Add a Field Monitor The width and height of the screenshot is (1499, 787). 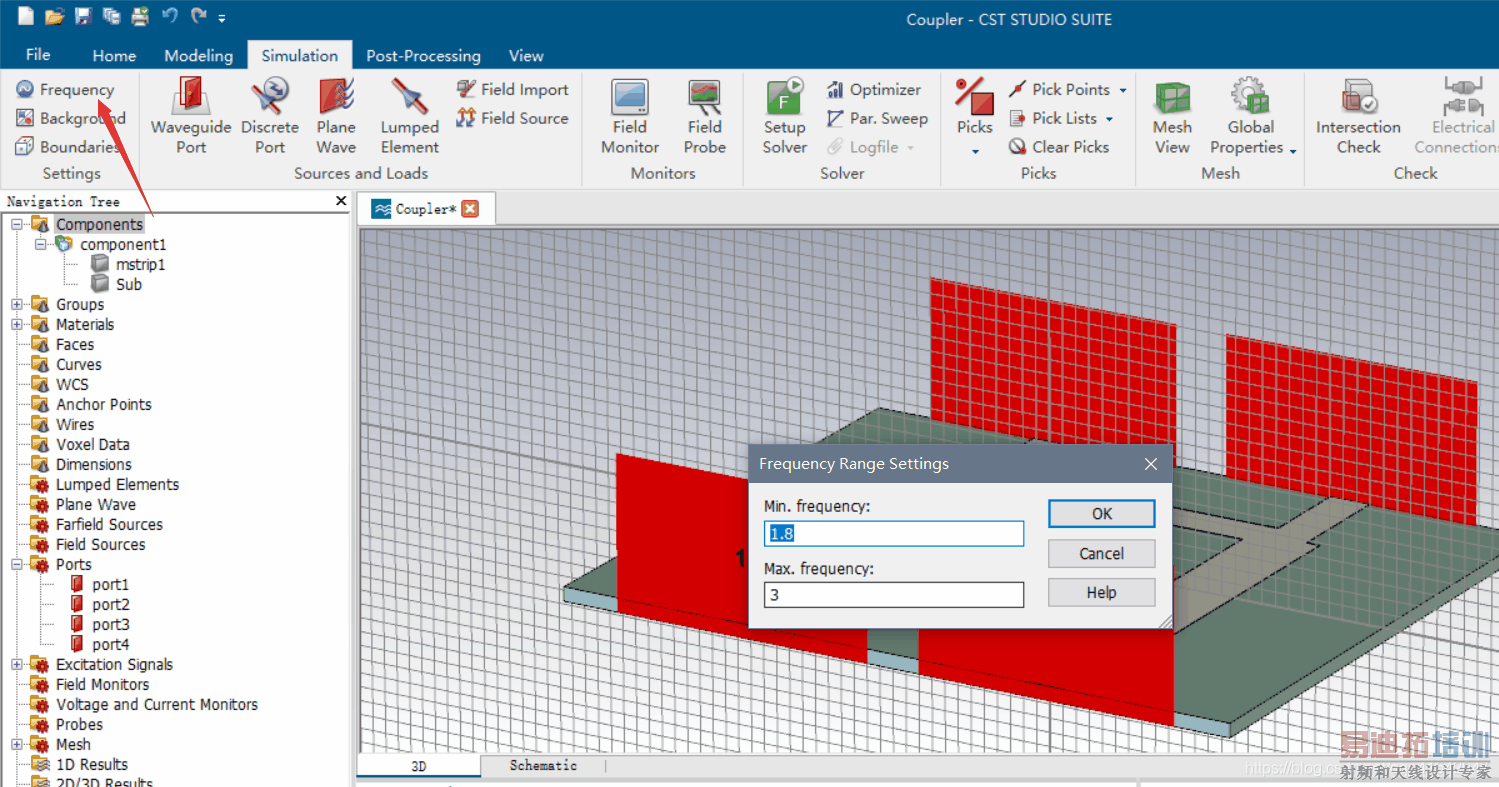pos(630,117)
